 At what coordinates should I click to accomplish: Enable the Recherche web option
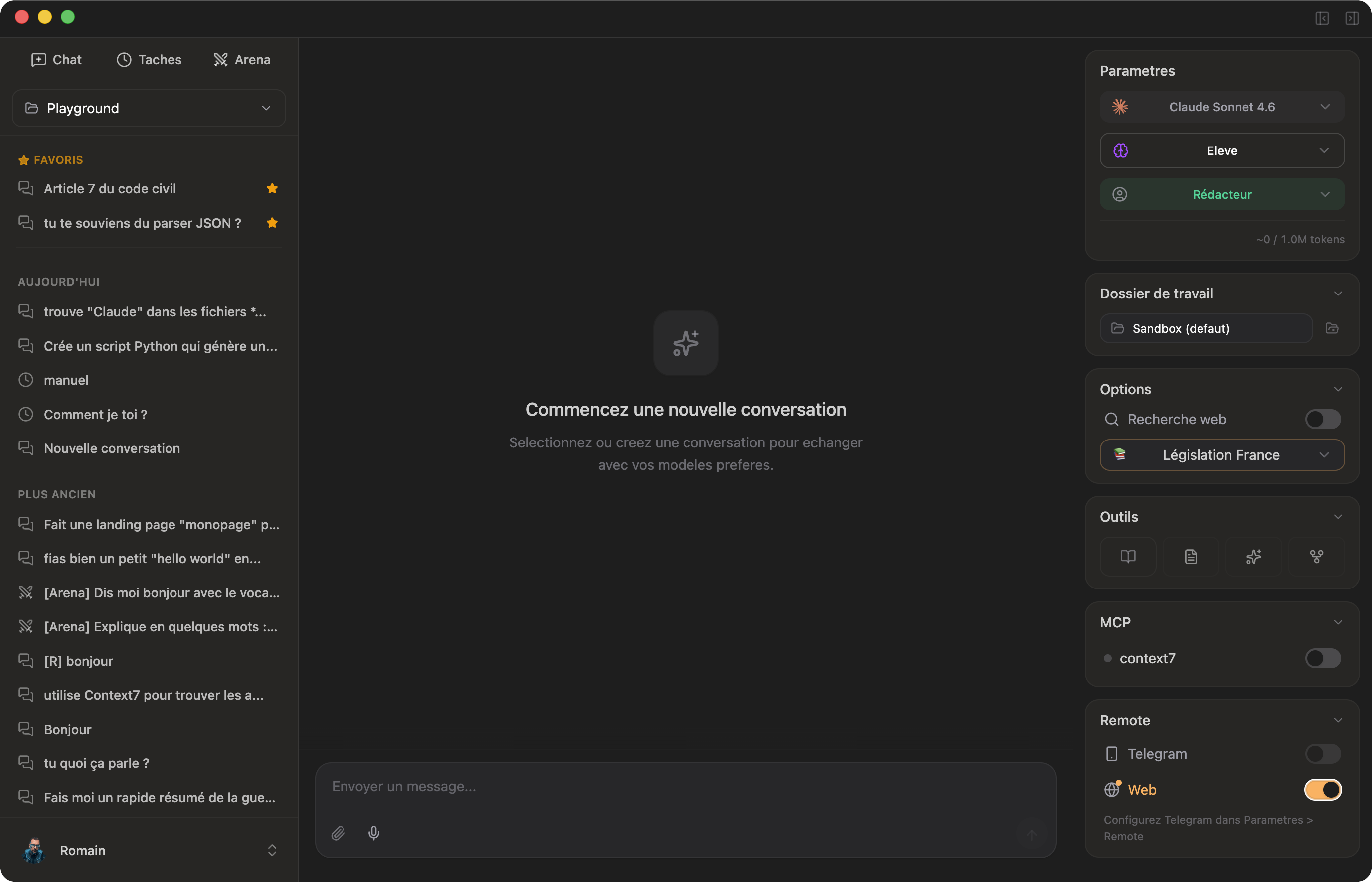pyautogui.click(x=1322, y=419)
